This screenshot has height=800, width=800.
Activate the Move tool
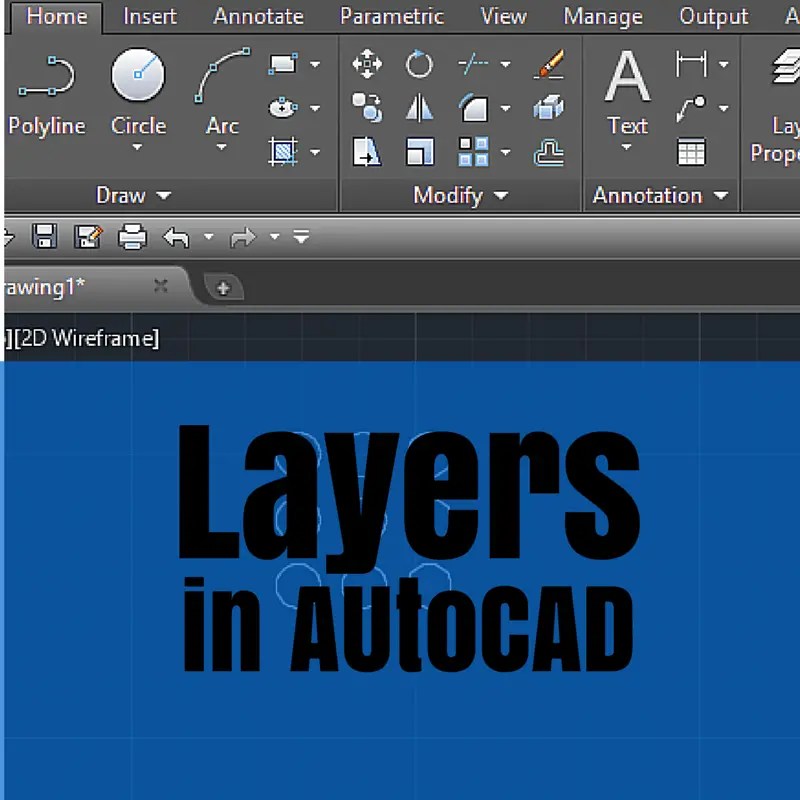tap(367, 64)
